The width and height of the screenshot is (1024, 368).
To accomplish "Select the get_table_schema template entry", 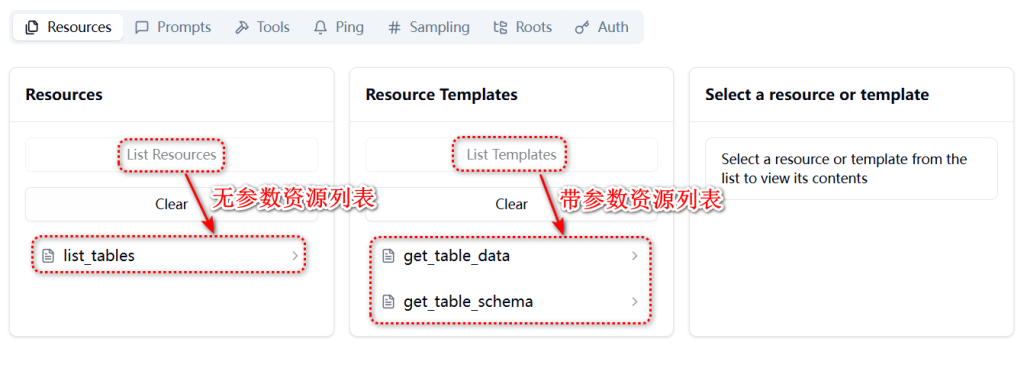I will [511, 301].
